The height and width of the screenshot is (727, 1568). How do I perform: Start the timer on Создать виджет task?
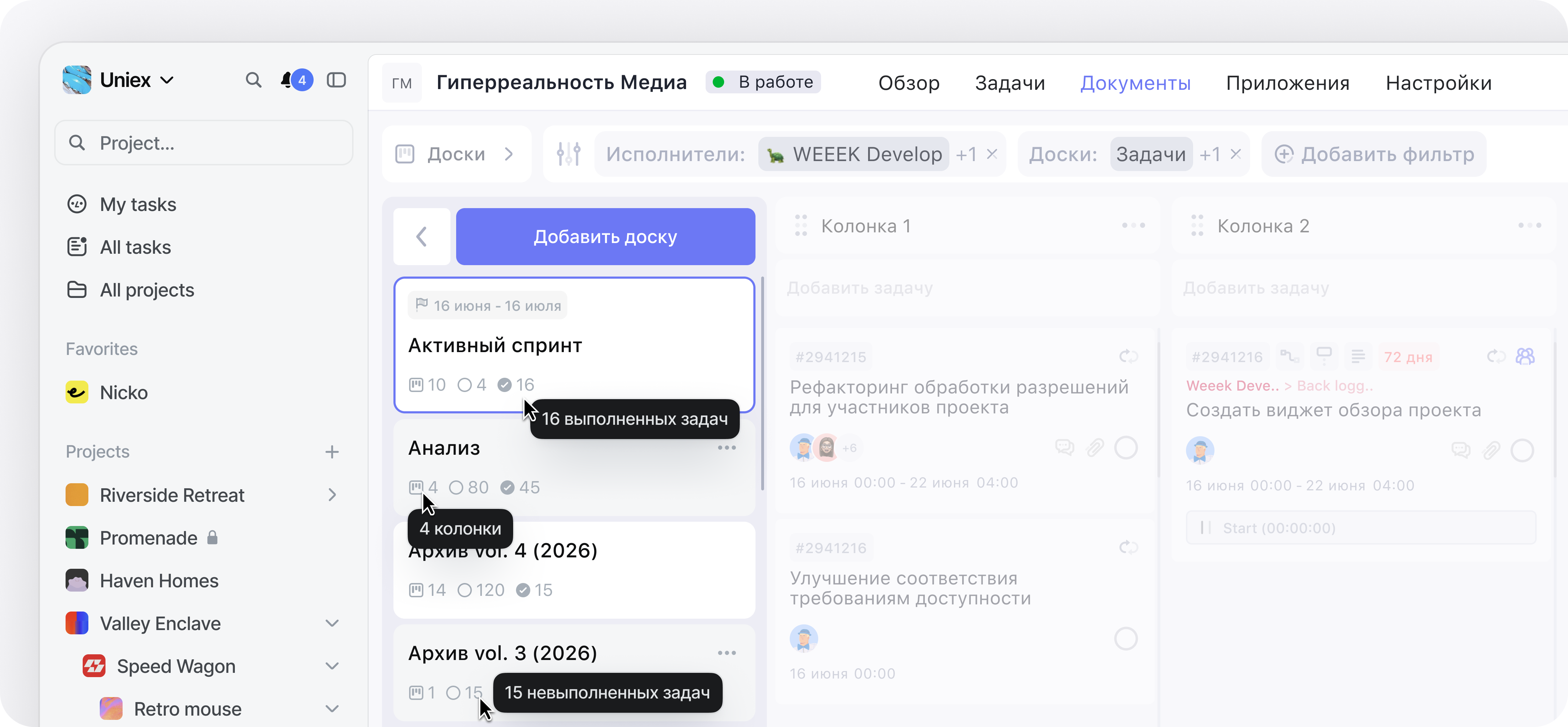[x=1361, y=527]
